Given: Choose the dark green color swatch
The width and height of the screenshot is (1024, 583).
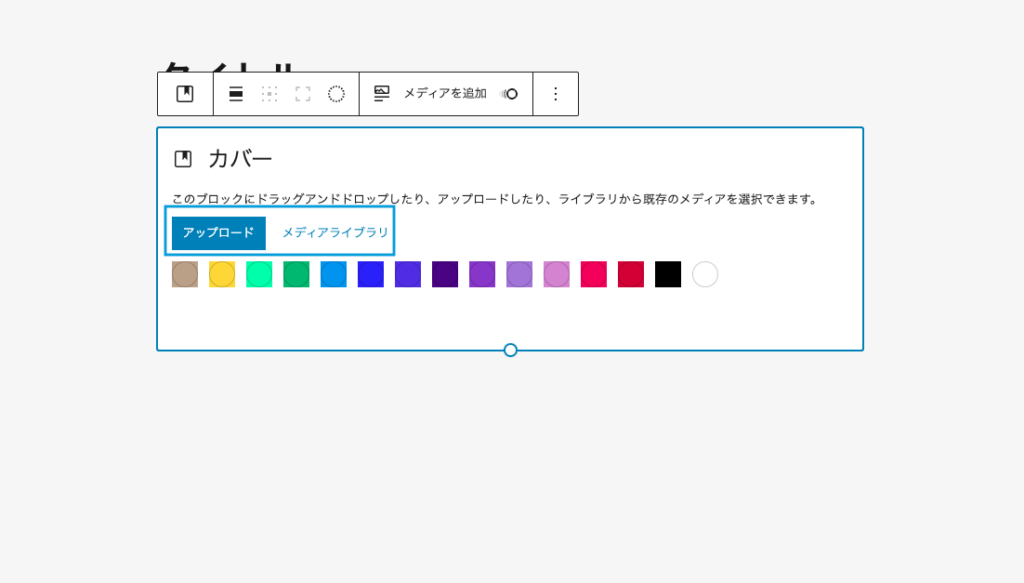Looking at the screenshot, I should (x=296, y=274).
